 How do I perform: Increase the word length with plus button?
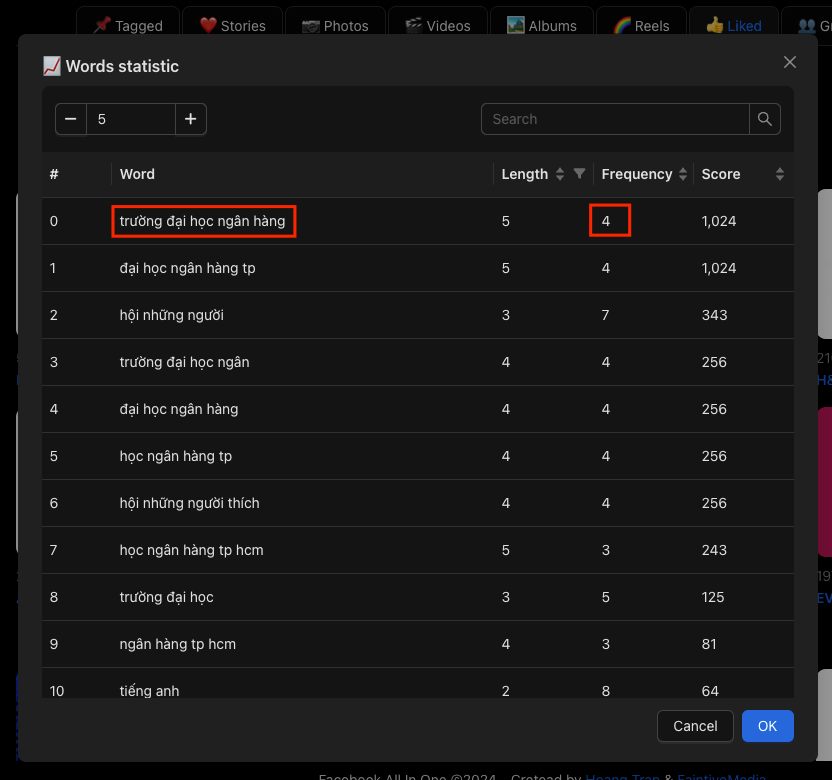190,119
